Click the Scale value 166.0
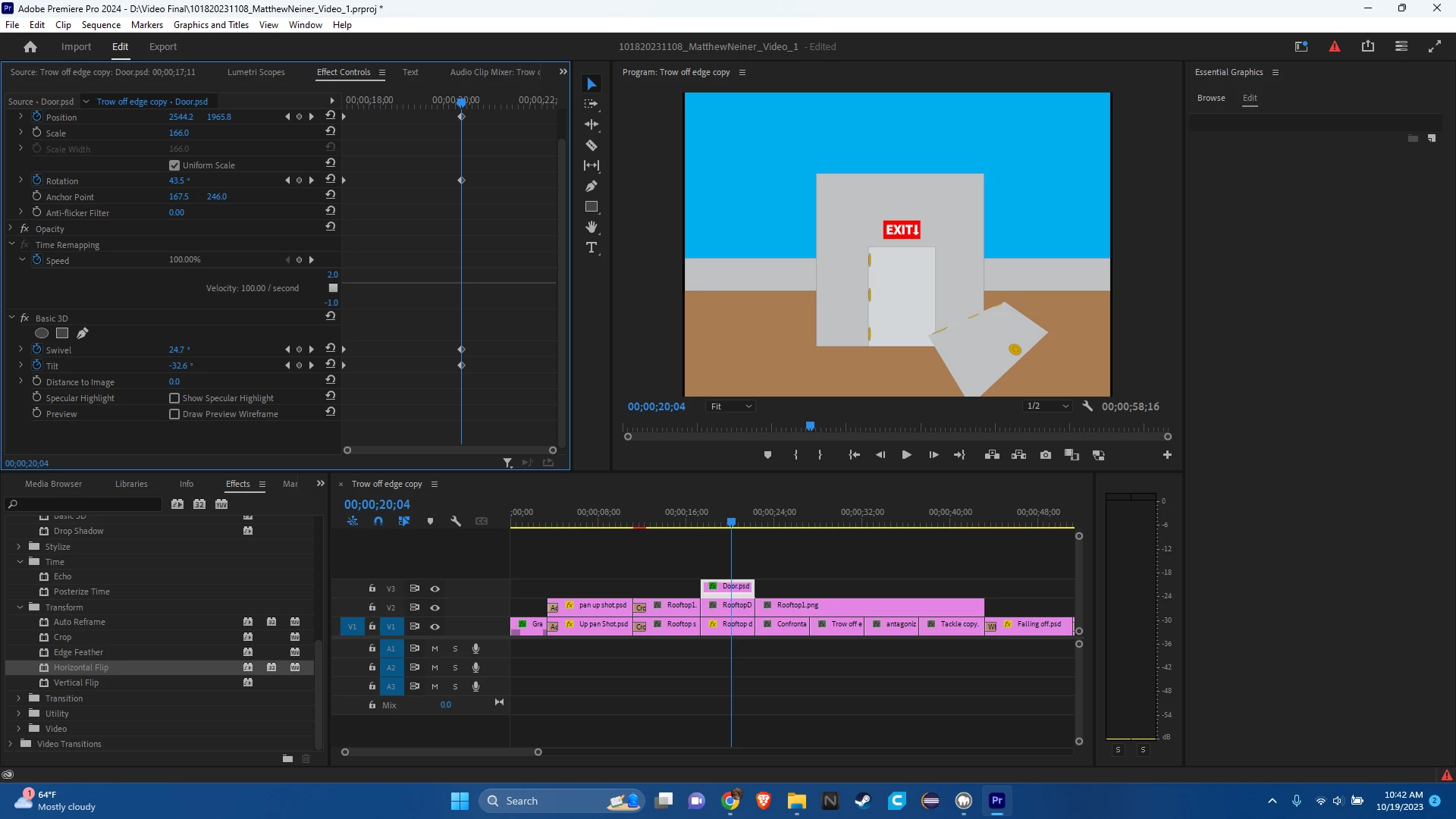1456x819 pixels. pyautogui.click(x=179, y=133)
